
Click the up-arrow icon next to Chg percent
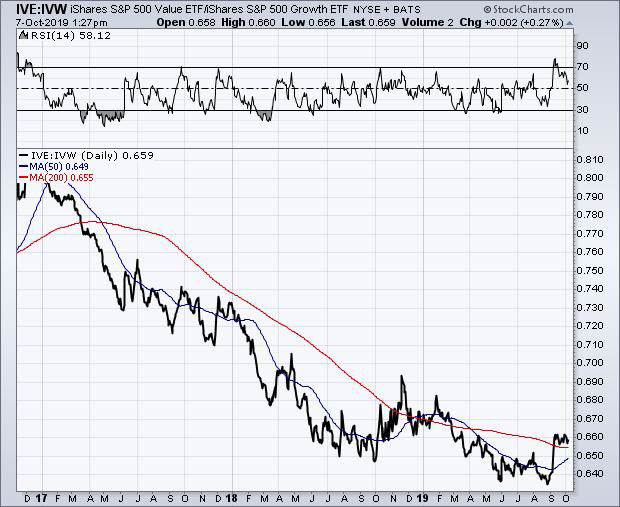(569, 23)
